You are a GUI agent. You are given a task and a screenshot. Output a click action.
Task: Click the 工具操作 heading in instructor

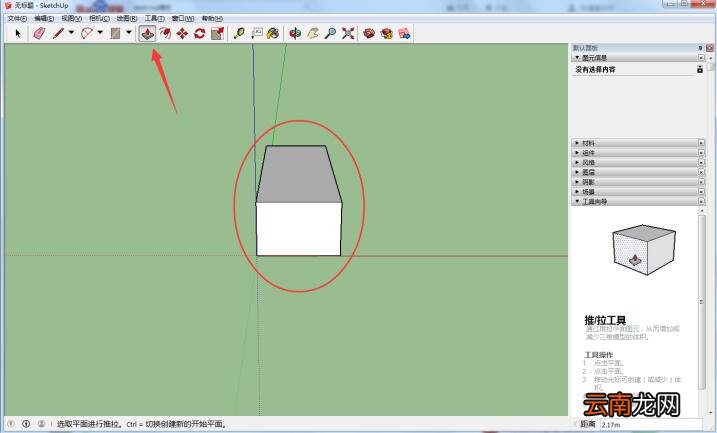[x=598, y=355]
